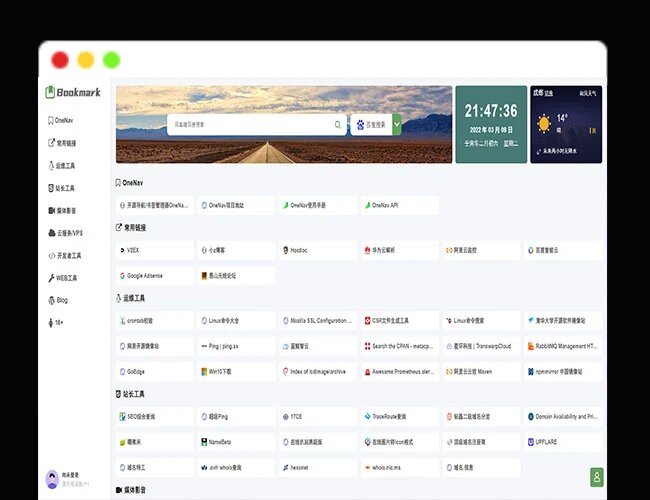Open the NameBeta link card
Image resolution: width=650 pixels, height=500 pixels.
[236, 442]
